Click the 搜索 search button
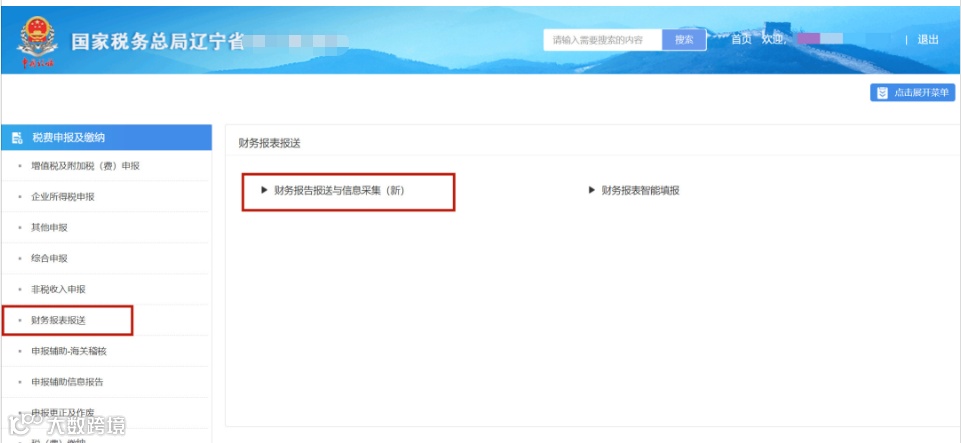 pyautogui.click(x=684, y=40)
